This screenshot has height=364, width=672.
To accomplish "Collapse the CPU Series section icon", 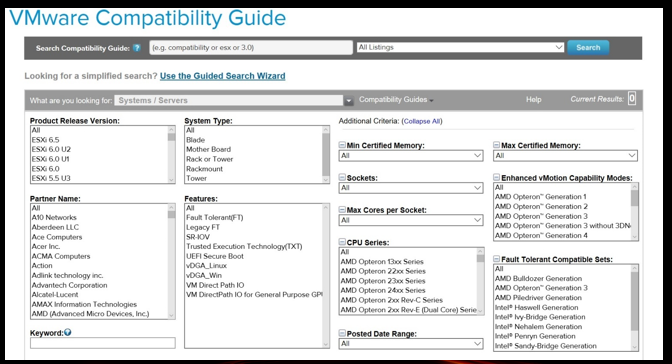I will click(342, 242).
